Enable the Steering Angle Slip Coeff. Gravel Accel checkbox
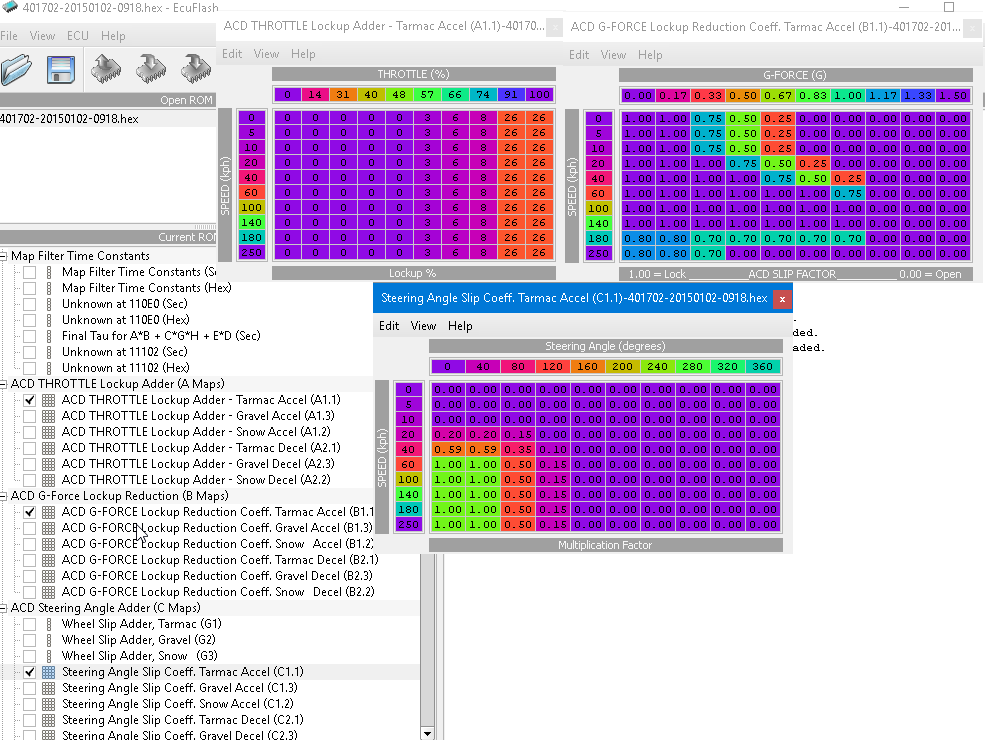 tap(30, 688)
